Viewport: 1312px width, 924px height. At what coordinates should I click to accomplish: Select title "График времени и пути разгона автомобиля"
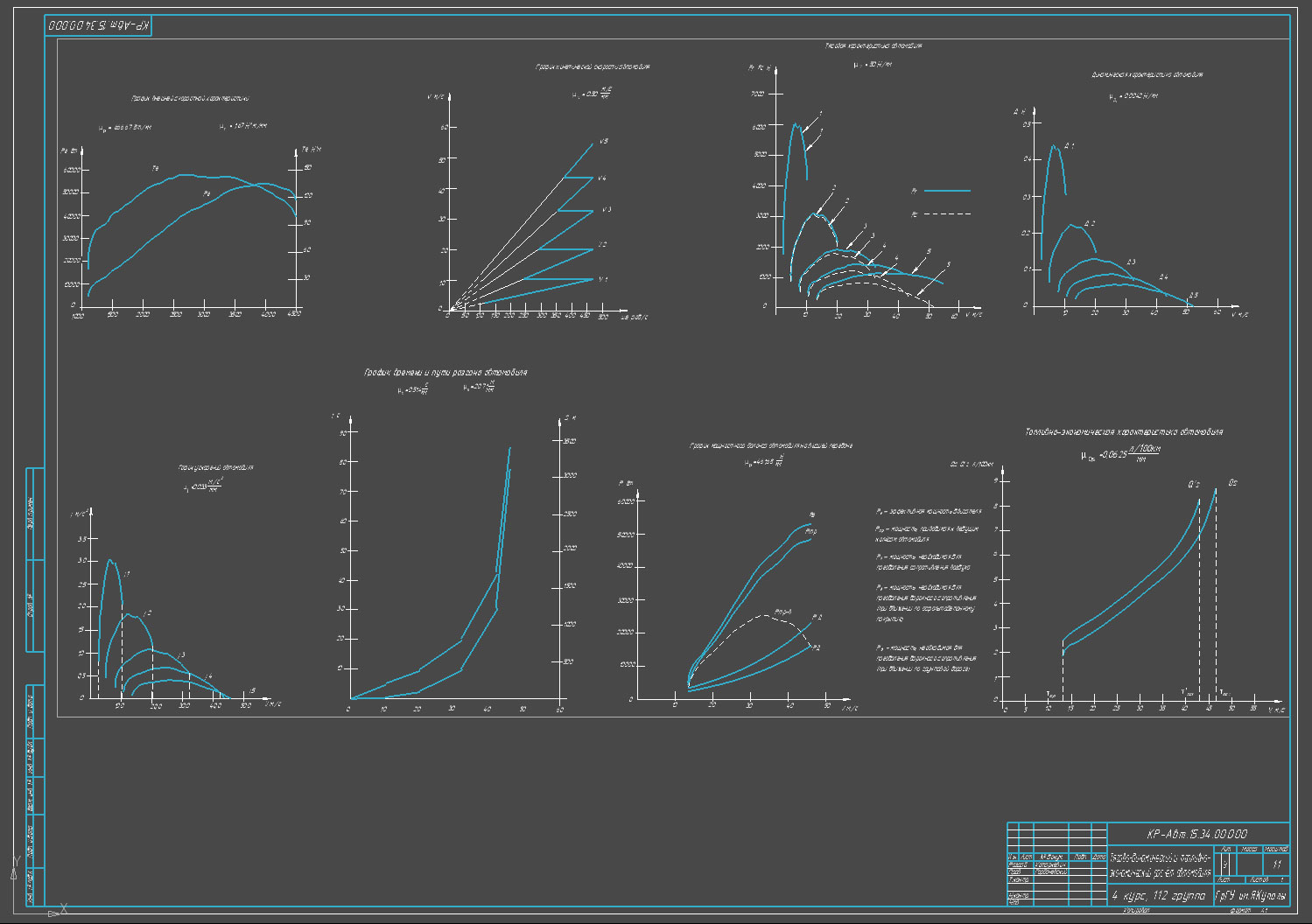(446, 372)
